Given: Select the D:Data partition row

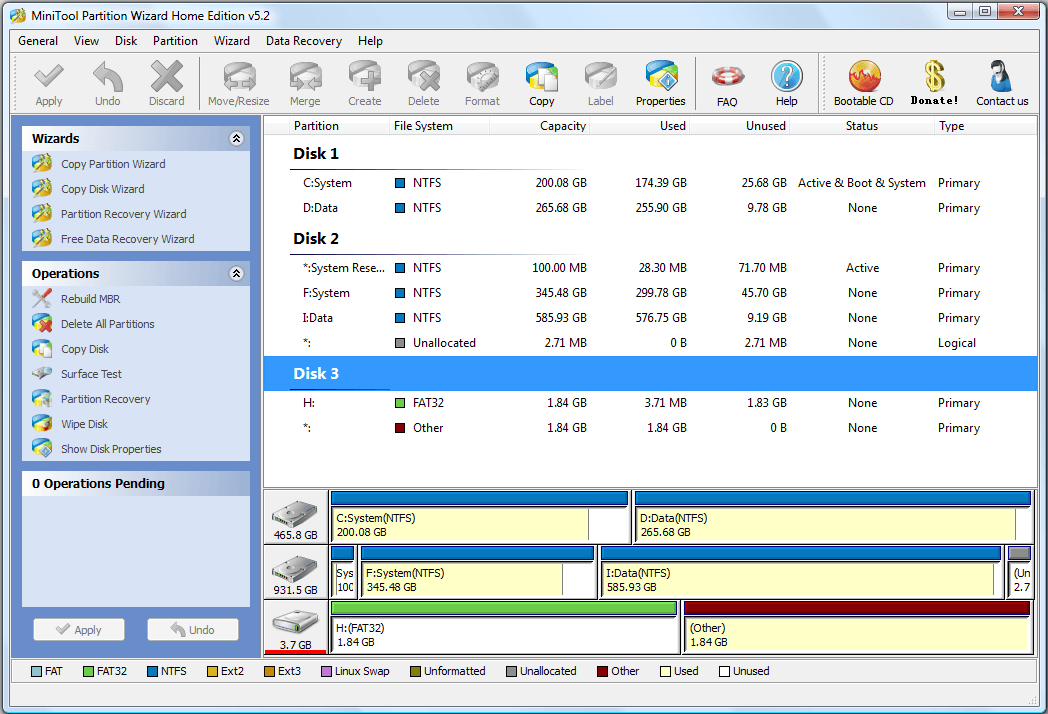Looking at the screenshot, I should tap(650, 208).
